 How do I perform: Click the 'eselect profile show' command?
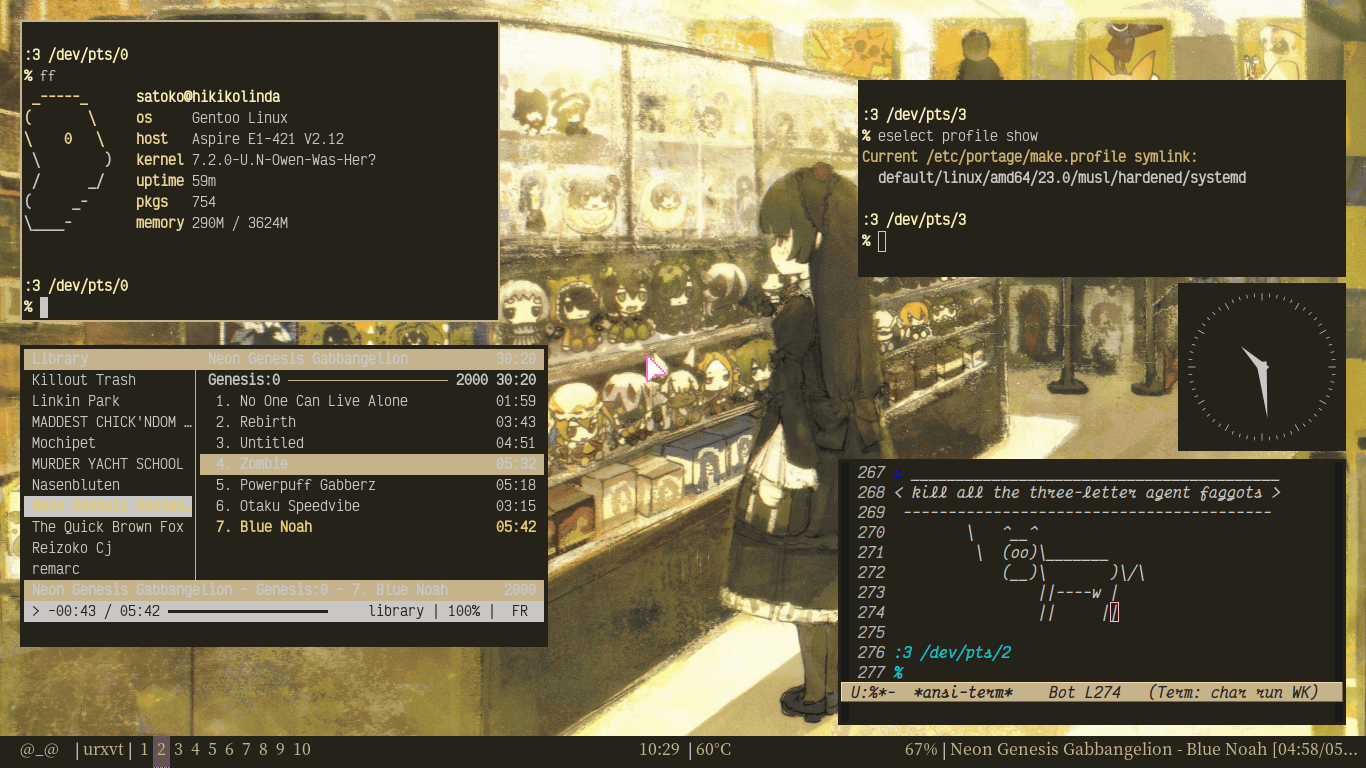(958, 136)
